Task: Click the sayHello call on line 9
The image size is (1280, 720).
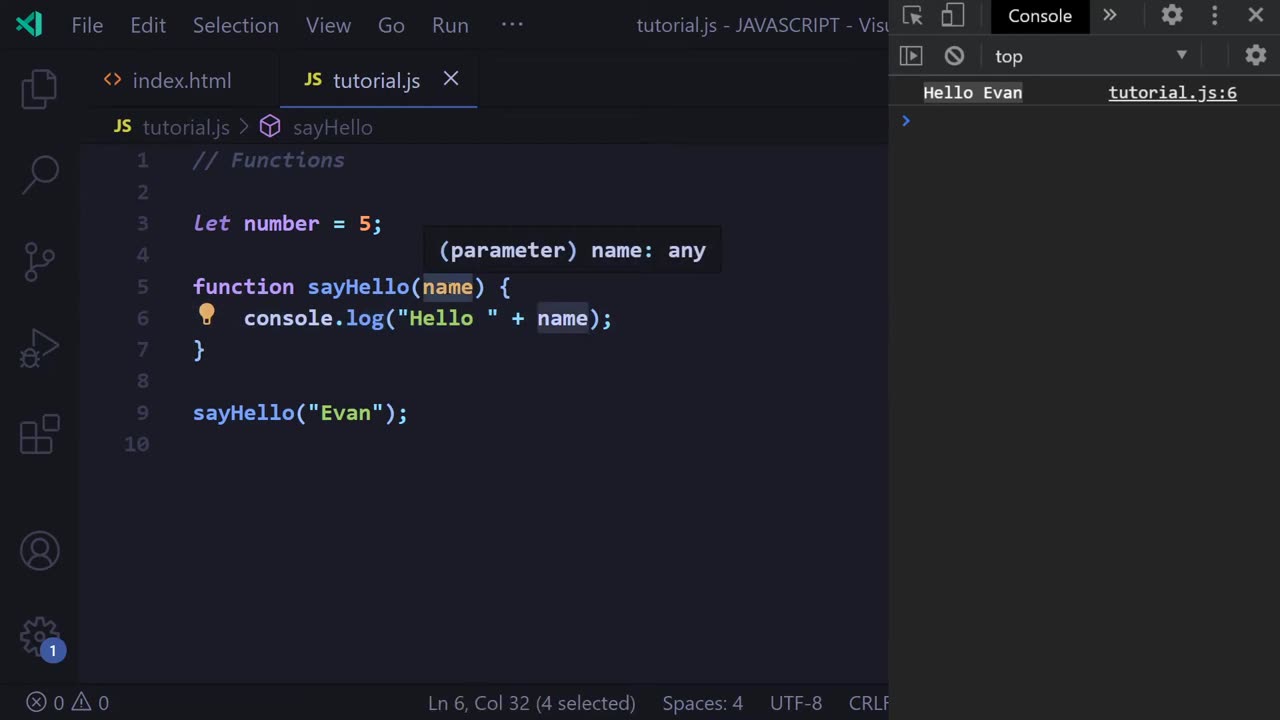Action: point(244,413)
